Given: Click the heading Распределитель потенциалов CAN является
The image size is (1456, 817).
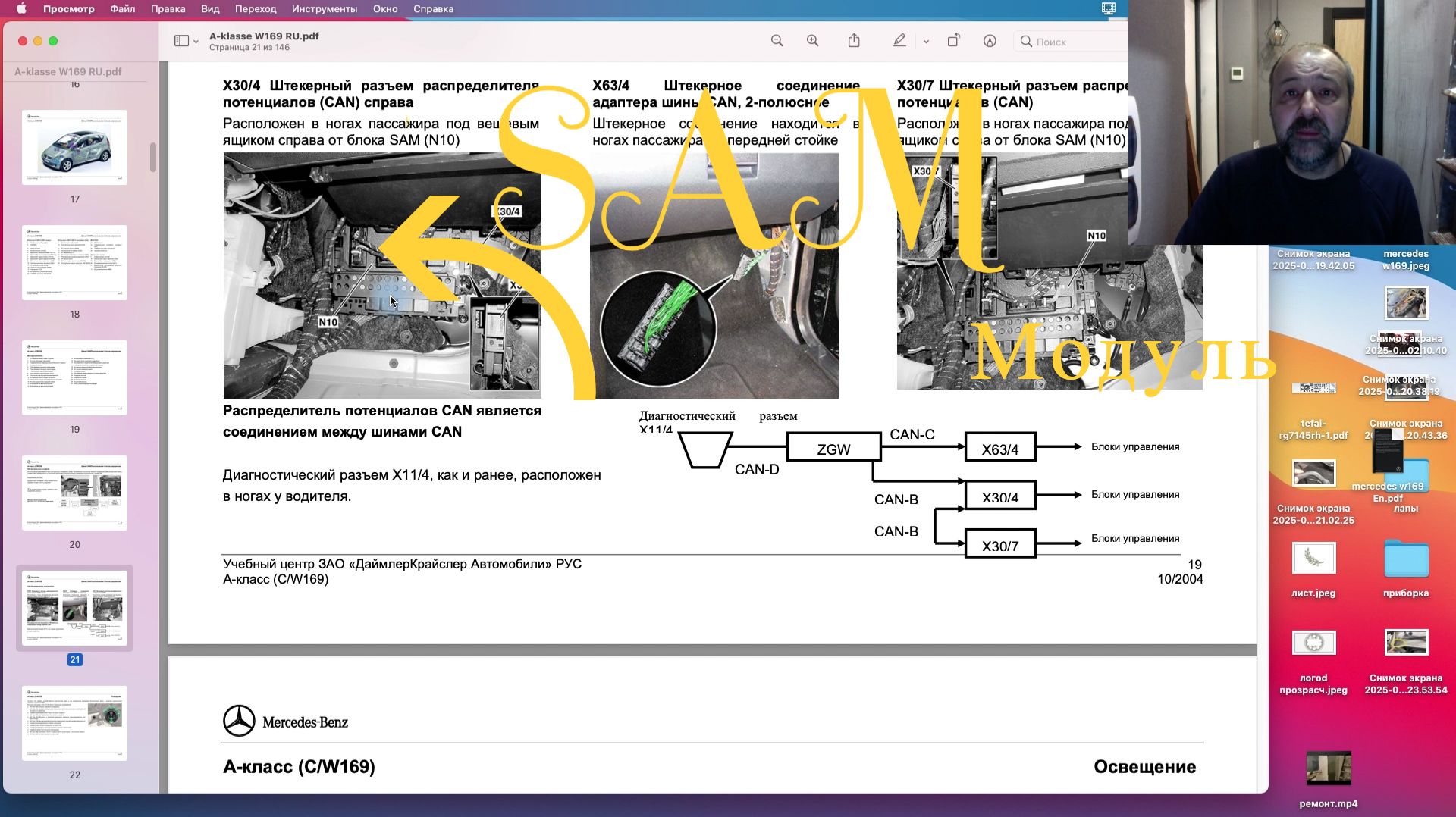Looking at the screenshot, I should 382,411.
